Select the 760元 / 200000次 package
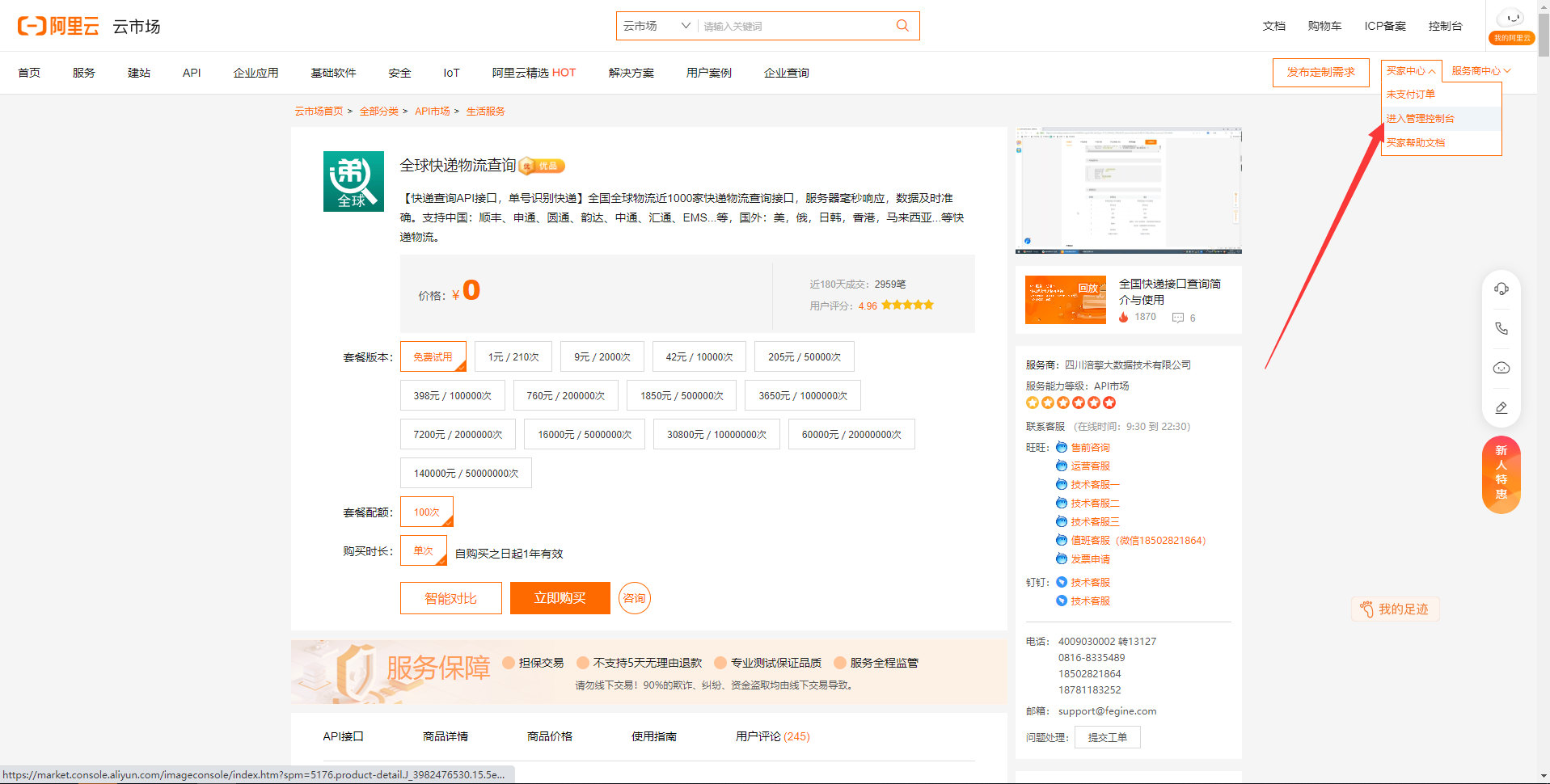1550x784 pixels. point(566,395)
